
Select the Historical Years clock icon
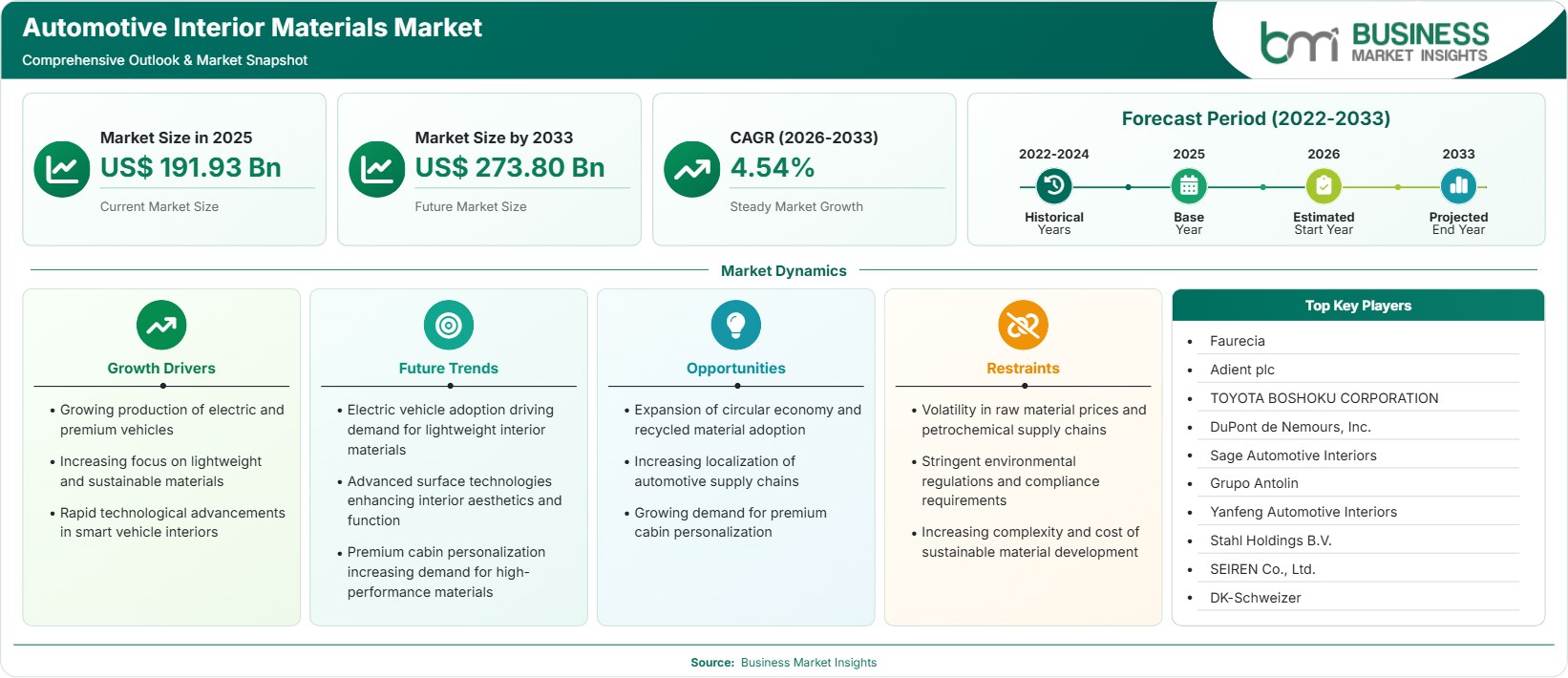pos(1054,186)
